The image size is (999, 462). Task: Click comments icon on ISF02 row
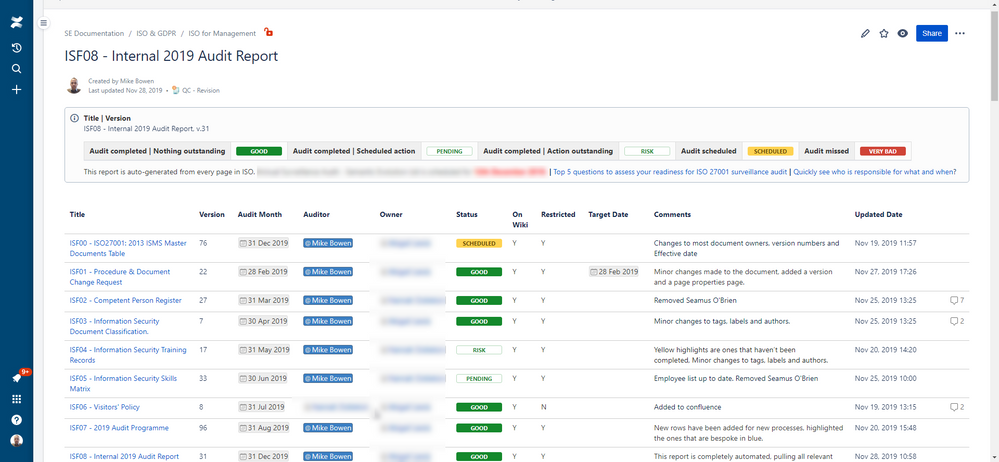tap(956, 300)
